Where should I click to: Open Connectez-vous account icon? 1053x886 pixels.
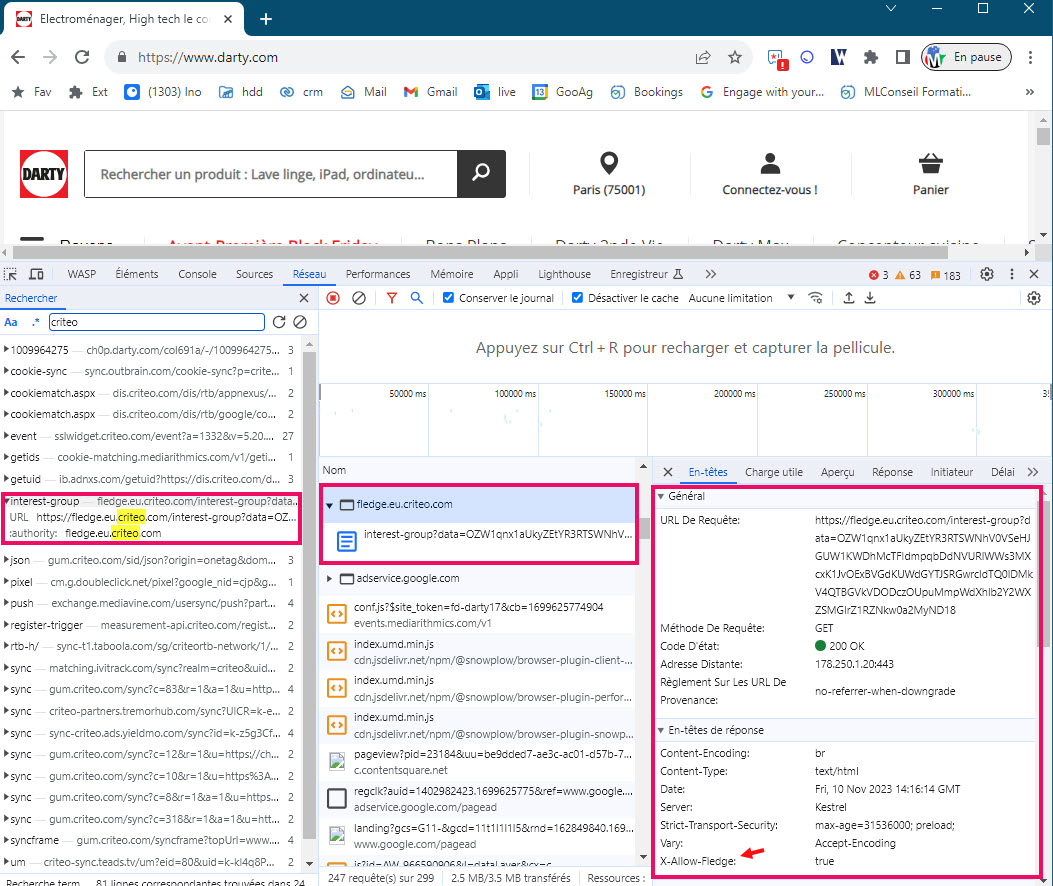tap(770, 174)
